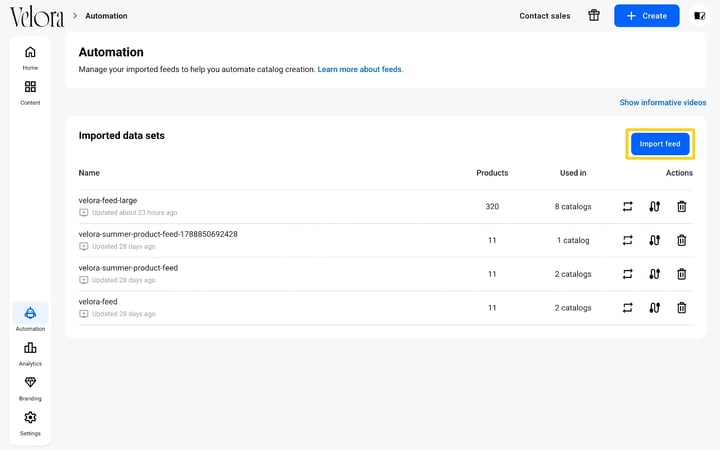Click the 320 products value
The image size is (720, 450).
492,207
